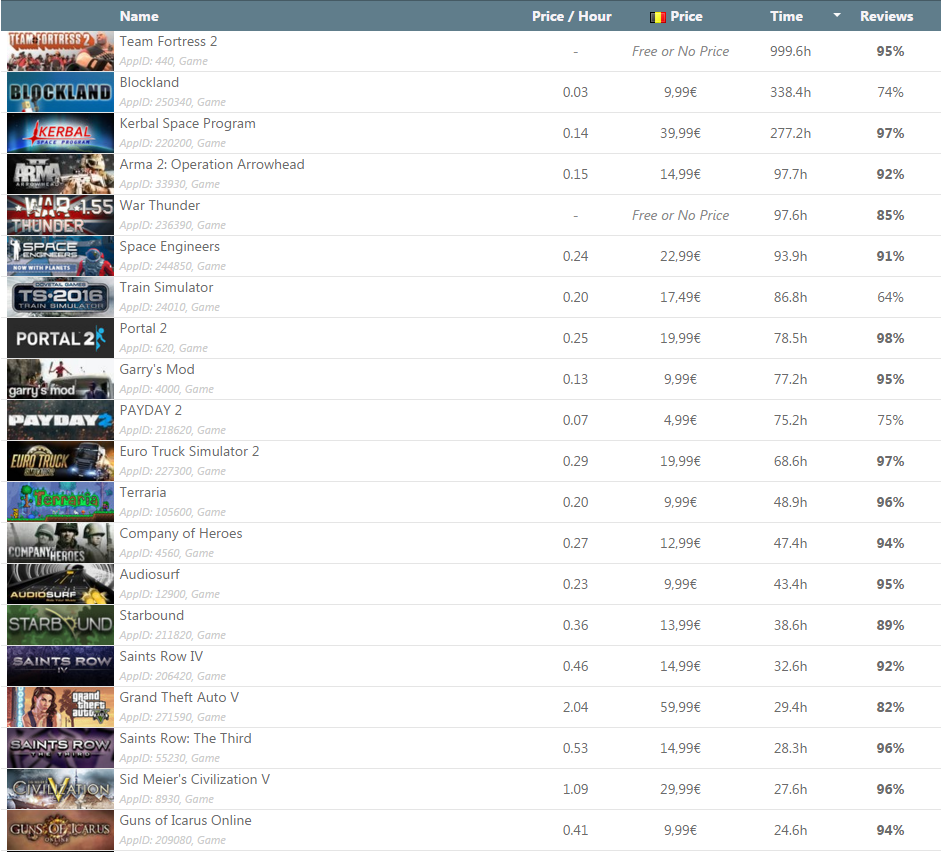Open the Space Engineers thumbnail
942x852 pixels.
pyautogui.click(x=60, y=256)
